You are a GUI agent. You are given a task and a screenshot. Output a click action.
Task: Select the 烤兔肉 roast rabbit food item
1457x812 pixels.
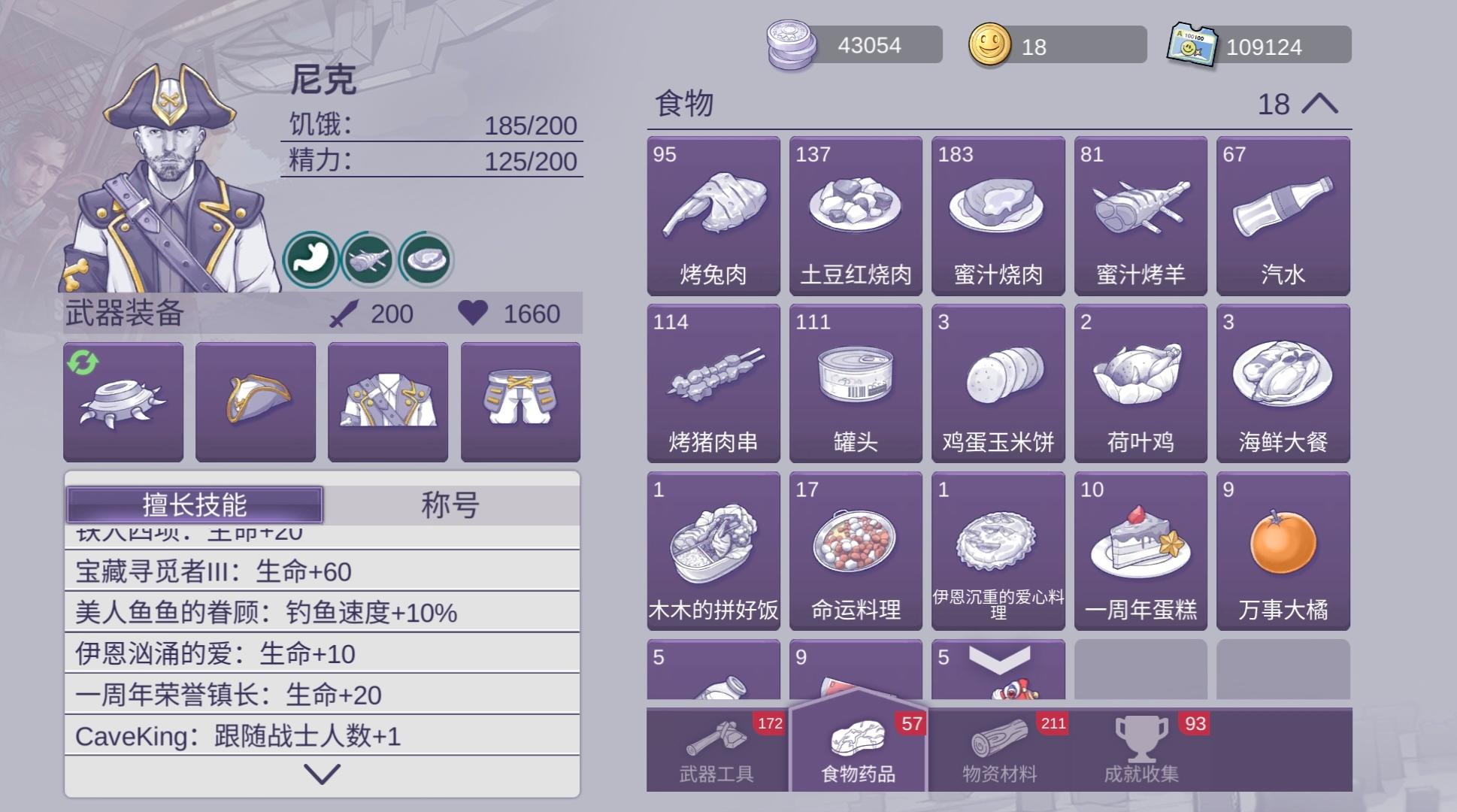tap(713, 216)
